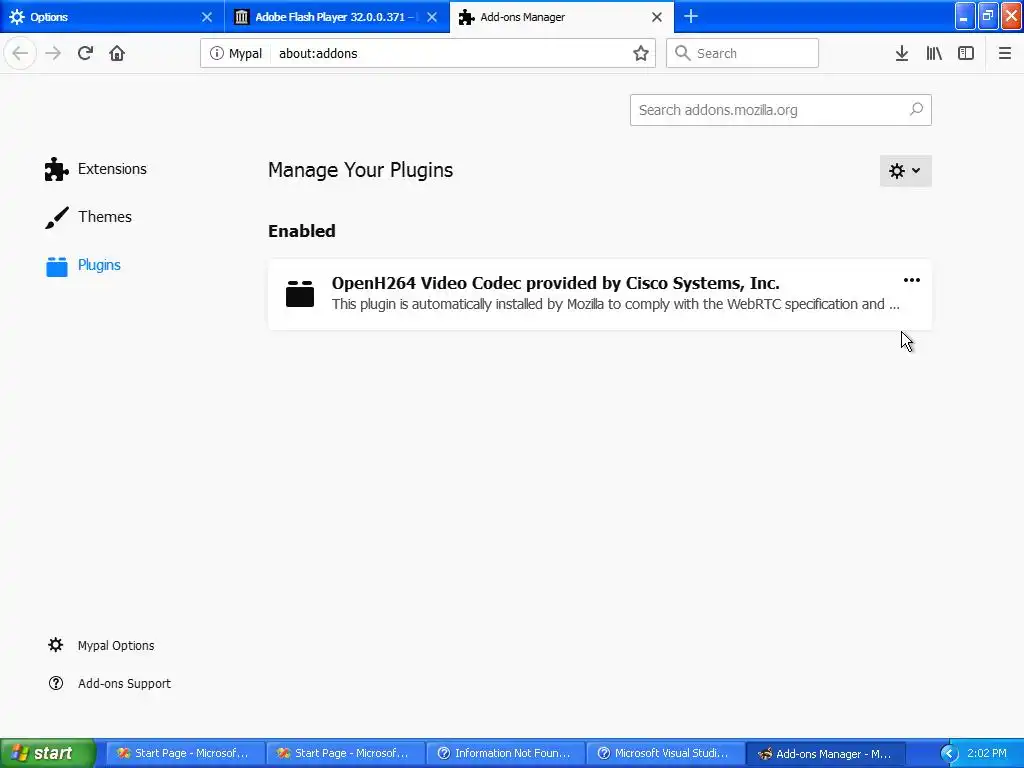Select the Plugins category label
Image resolution: width=1024 pixels, height=768 pixels.
(x=99, y=265)
